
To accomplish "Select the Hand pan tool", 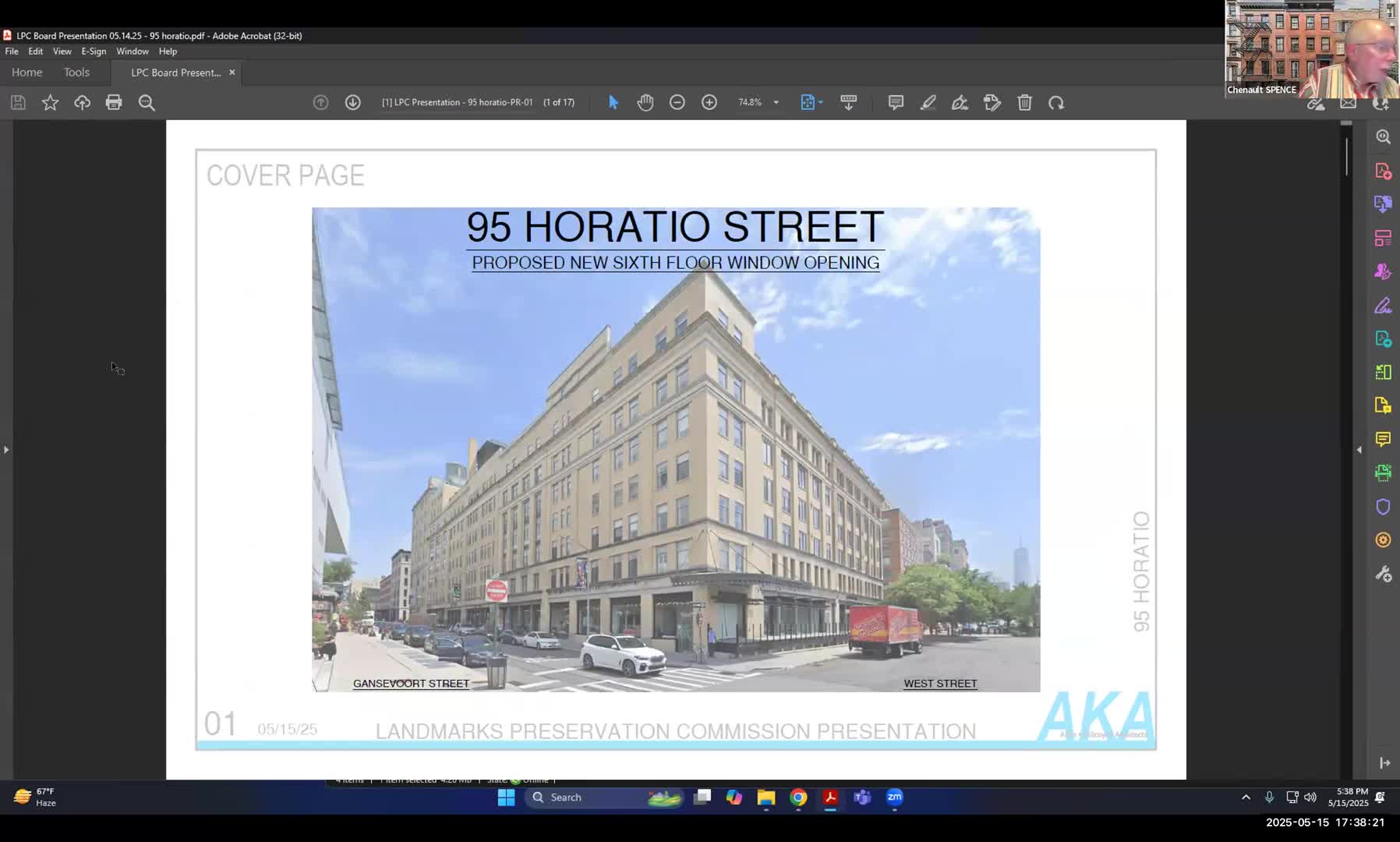I will coord(645,102).
